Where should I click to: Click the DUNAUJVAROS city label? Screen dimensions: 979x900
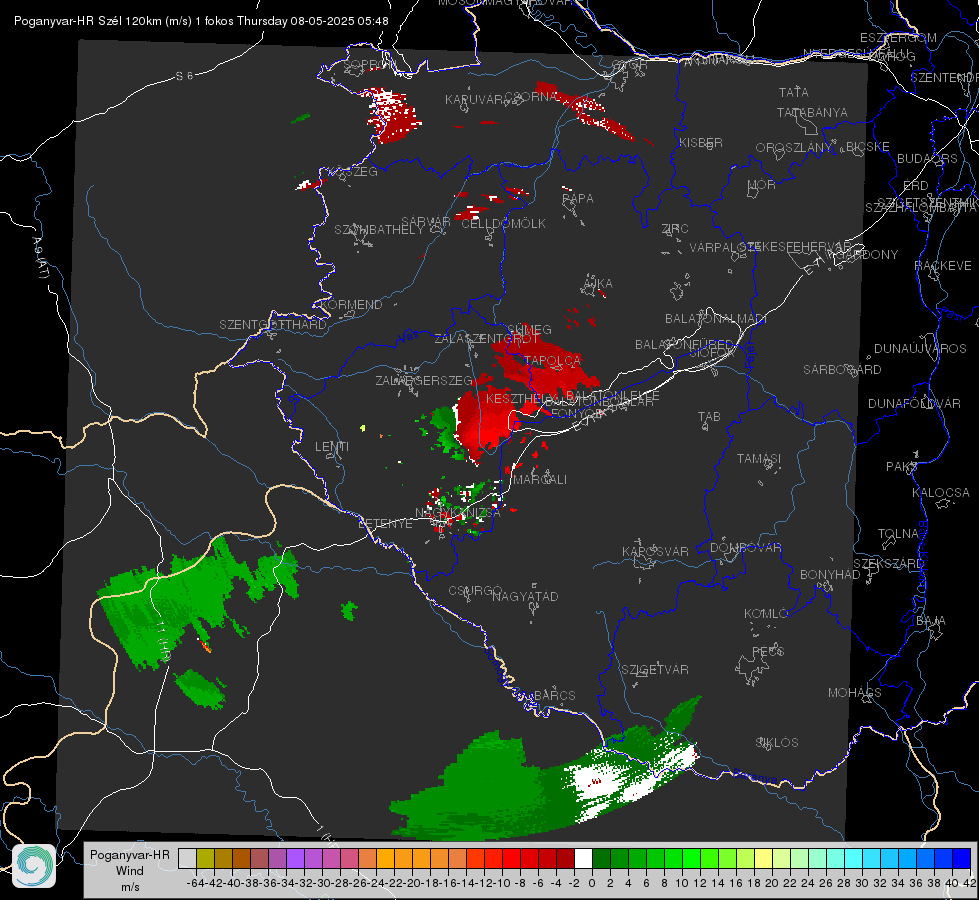pyautogui.click(x=920, y=349)
